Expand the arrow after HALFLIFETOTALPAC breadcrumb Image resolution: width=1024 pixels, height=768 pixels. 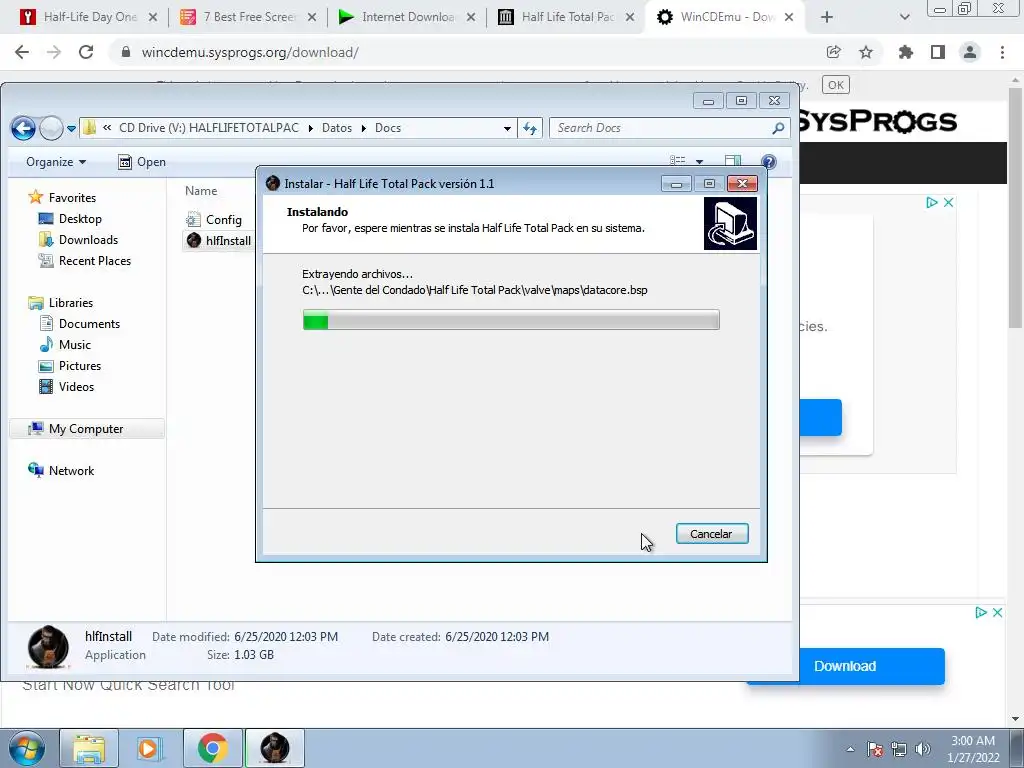(310, 129)
